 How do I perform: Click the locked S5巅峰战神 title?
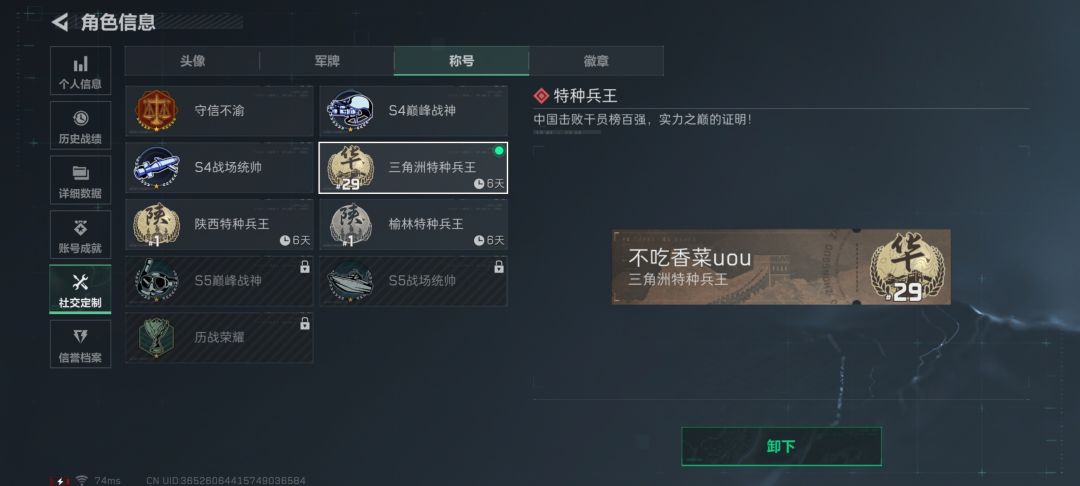219,281
